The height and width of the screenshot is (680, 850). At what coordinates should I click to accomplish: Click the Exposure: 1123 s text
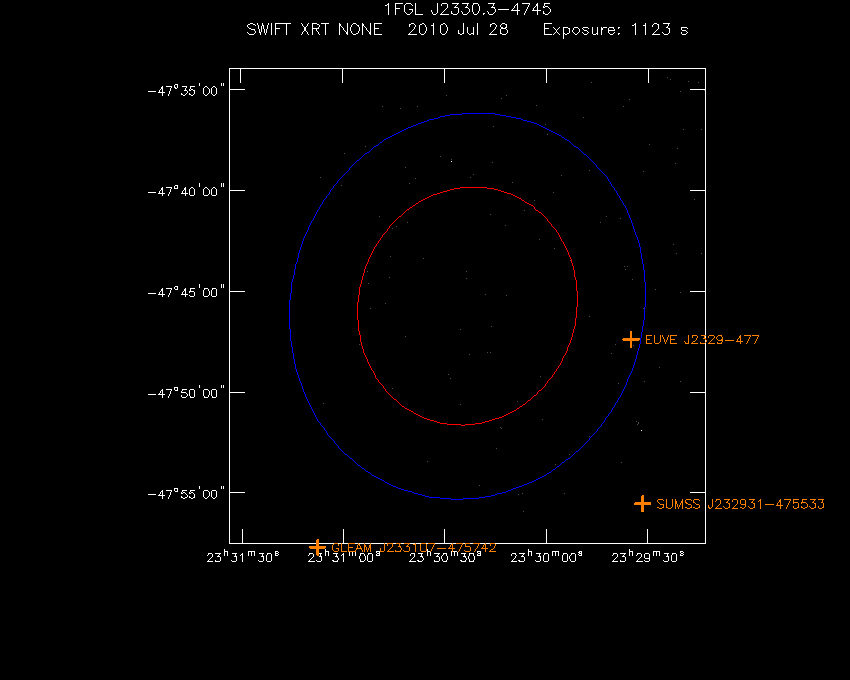[x=615, y=29]
